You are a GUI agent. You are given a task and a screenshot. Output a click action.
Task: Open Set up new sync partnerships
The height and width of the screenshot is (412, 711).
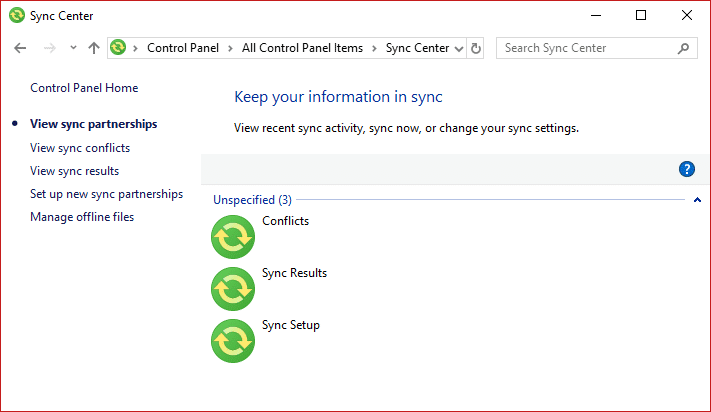[106, 194]
